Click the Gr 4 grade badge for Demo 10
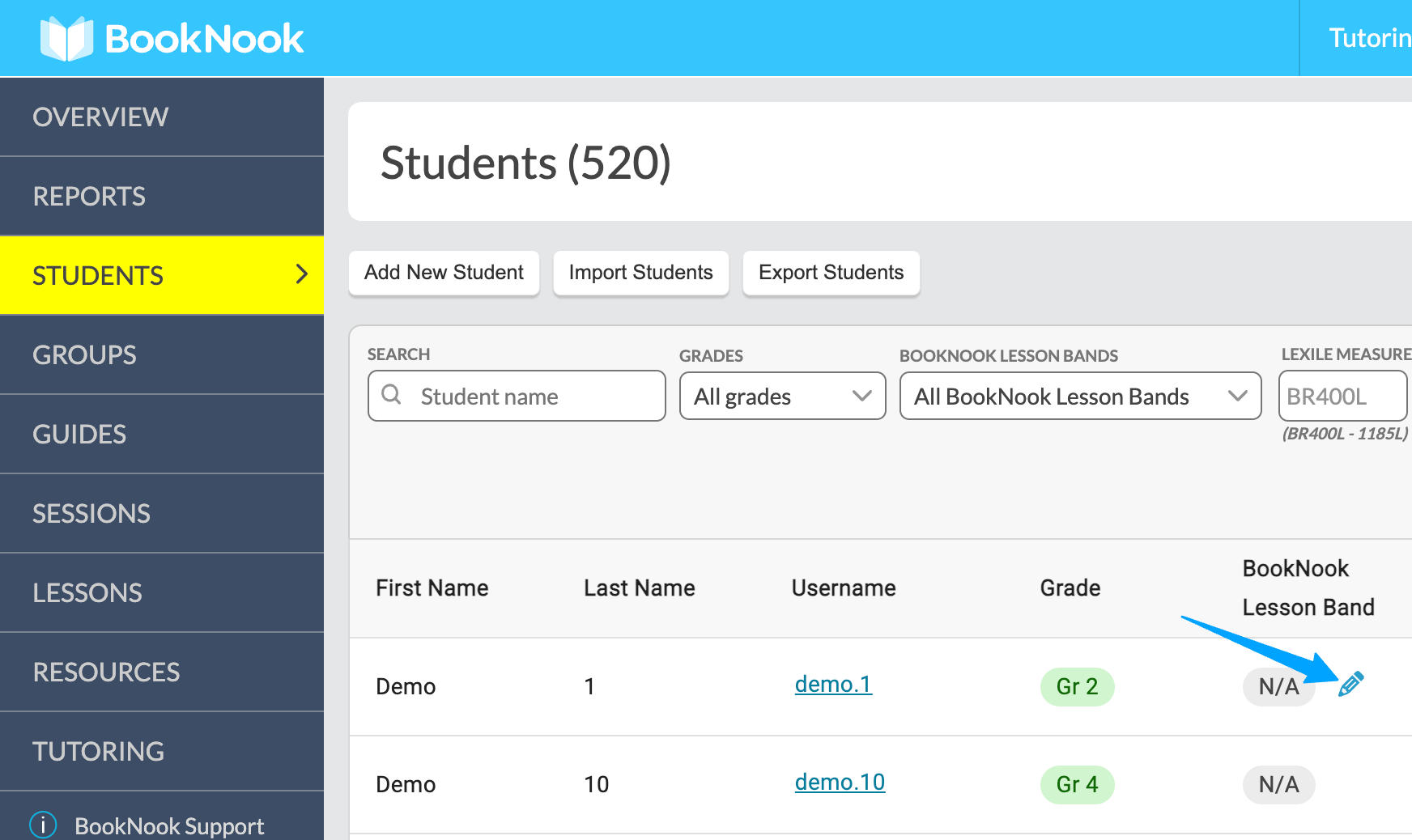Screen dimensions: 1412x840 coord(1077,784)
